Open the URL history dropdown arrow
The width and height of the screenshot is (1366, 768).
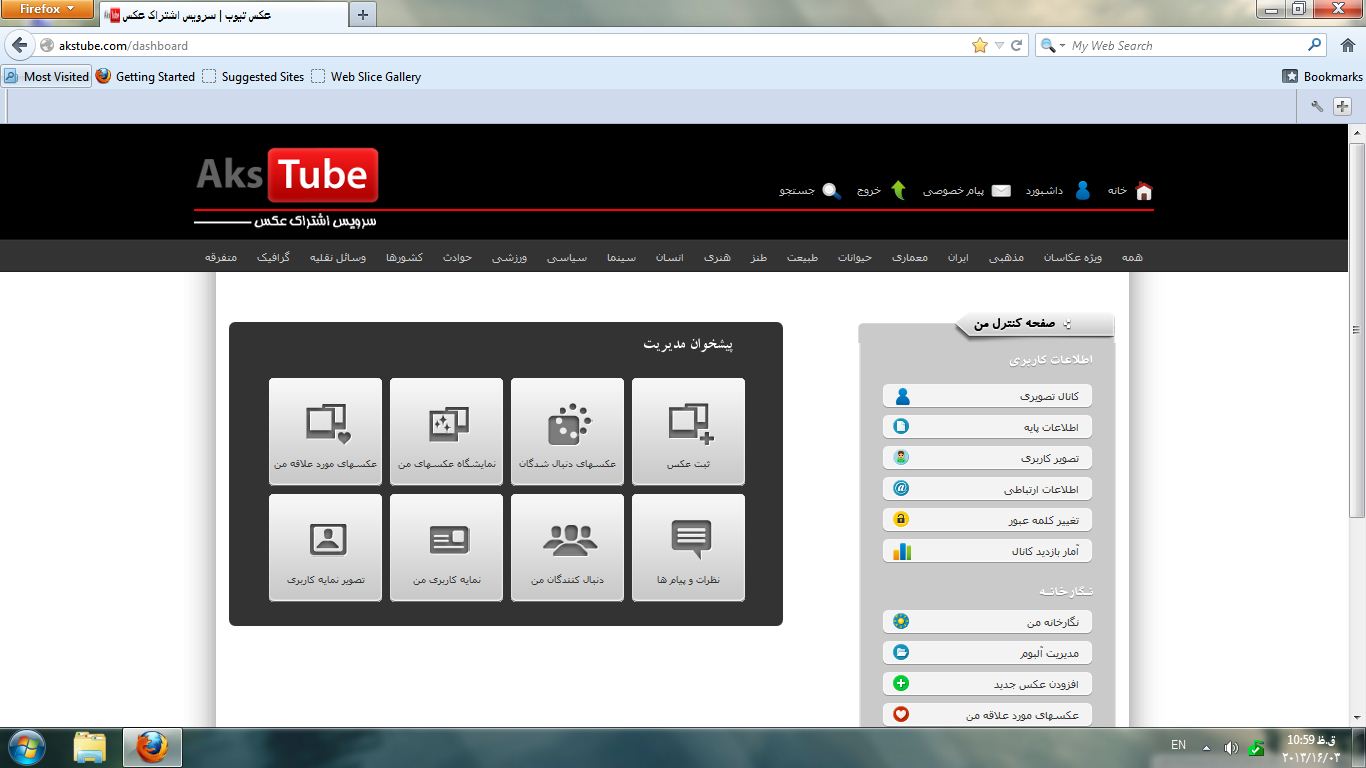[999, 45]
